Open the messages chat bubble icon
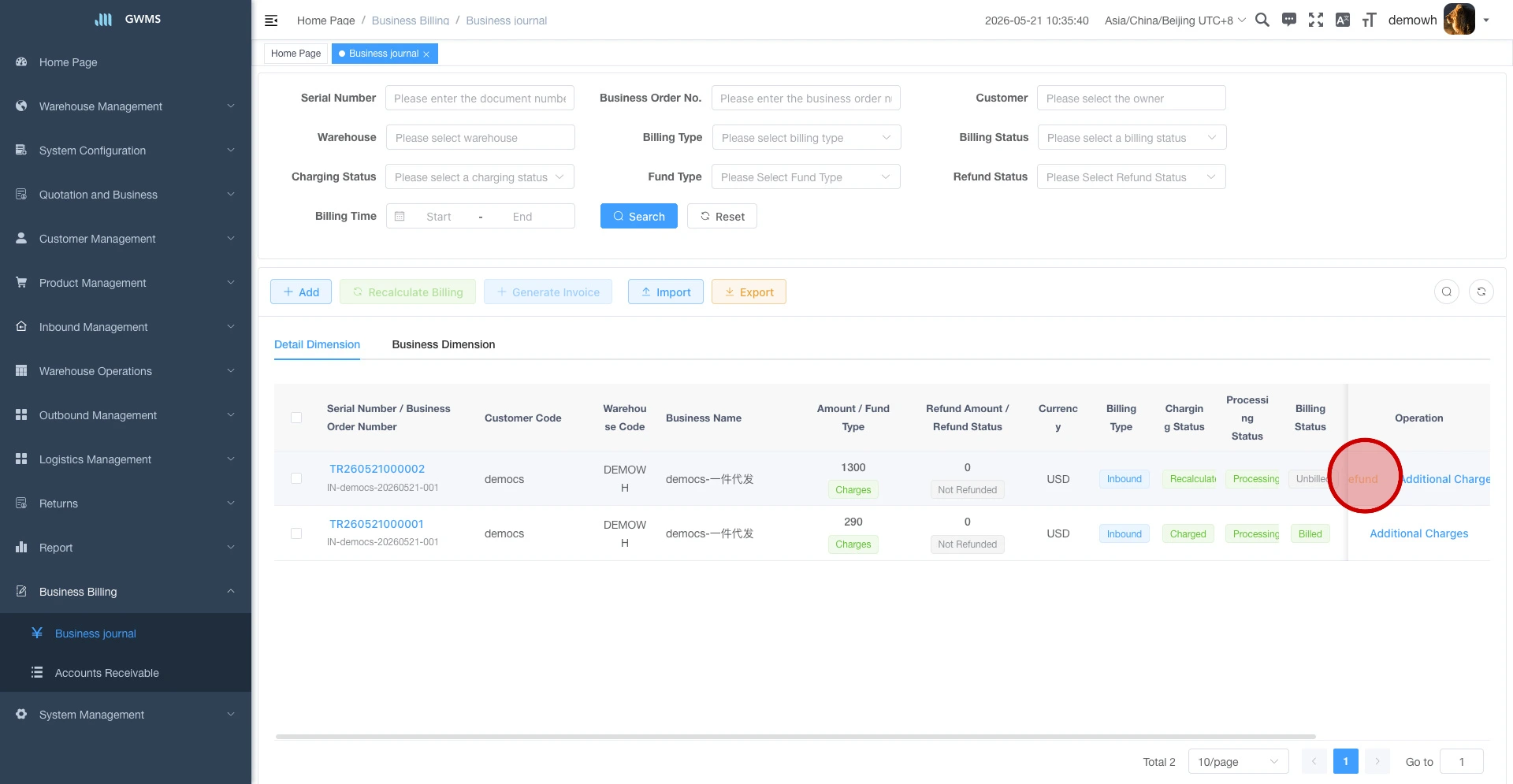1513x784 pixels. click(x=1289, y=20)
